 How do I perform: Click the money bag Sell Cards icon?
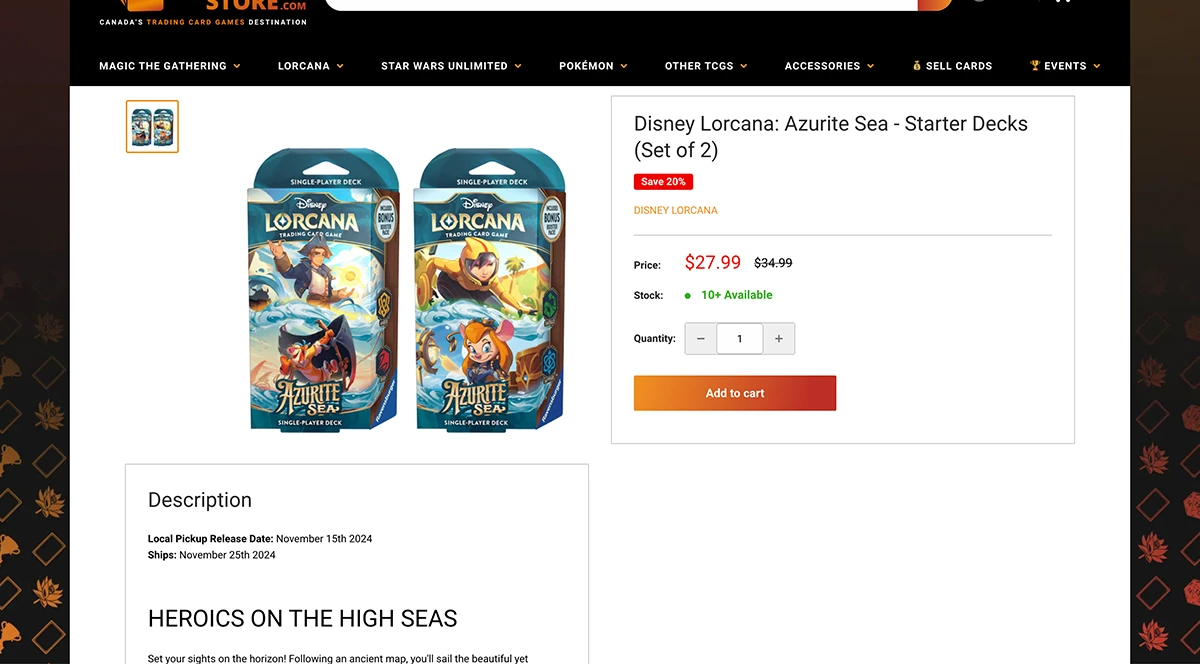[x=917, y=65]
